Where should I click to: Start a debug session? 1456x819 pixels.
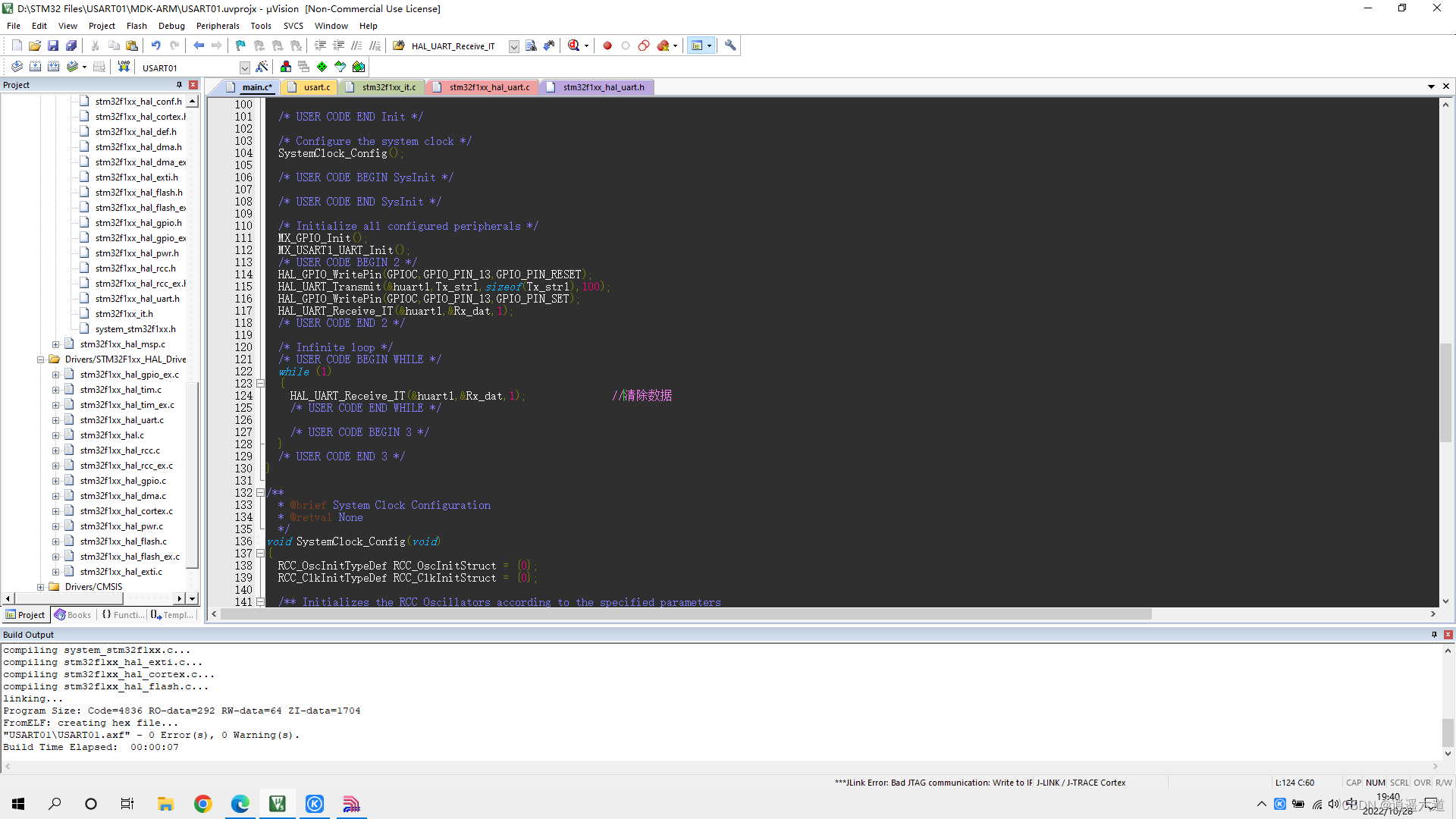click(573, 45)
